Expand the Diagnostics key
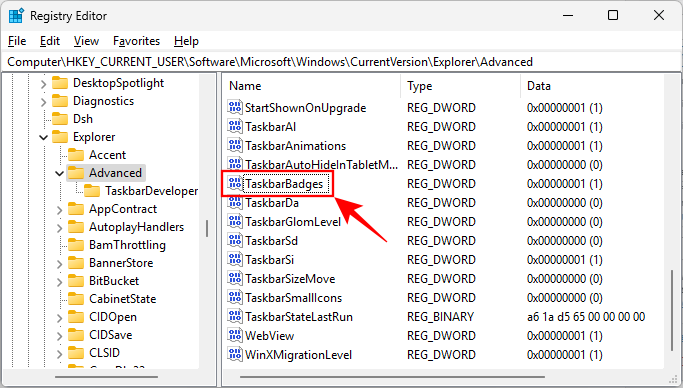 click(x=43, y=101)
